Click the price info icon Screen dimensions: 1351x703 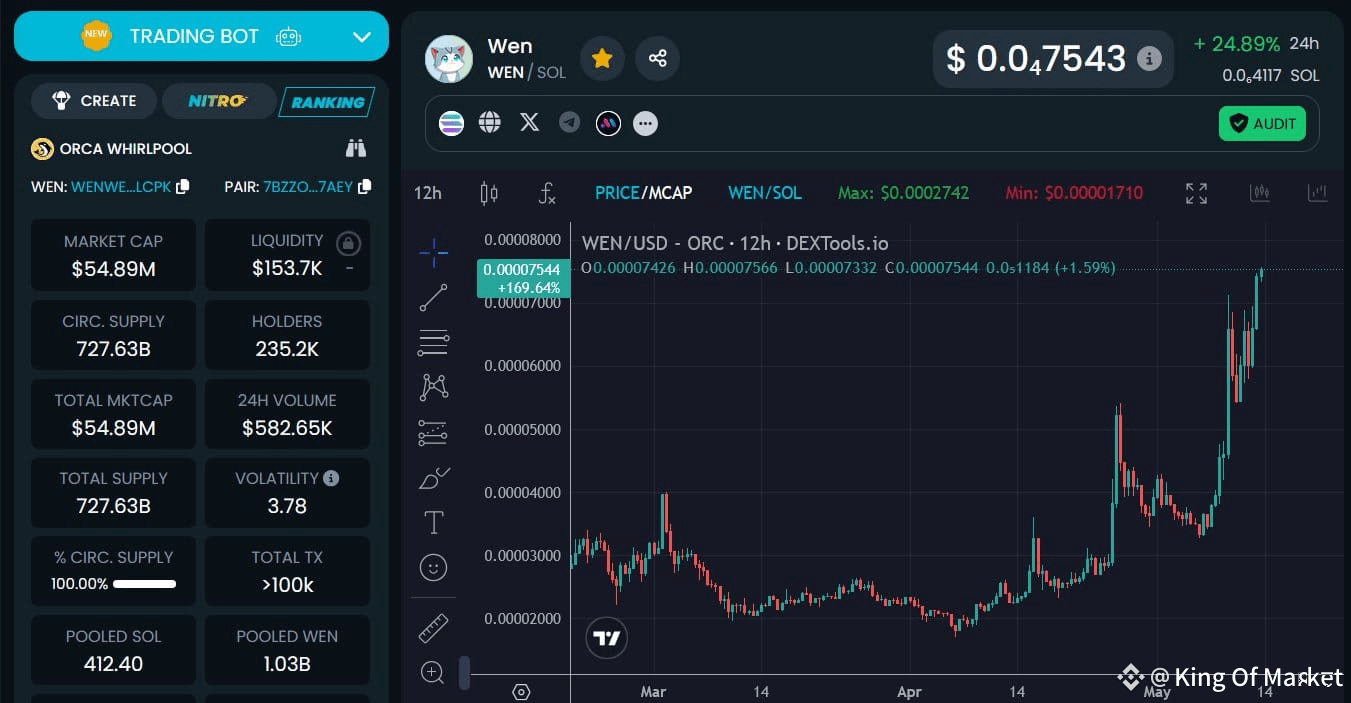pos(1150,58)
